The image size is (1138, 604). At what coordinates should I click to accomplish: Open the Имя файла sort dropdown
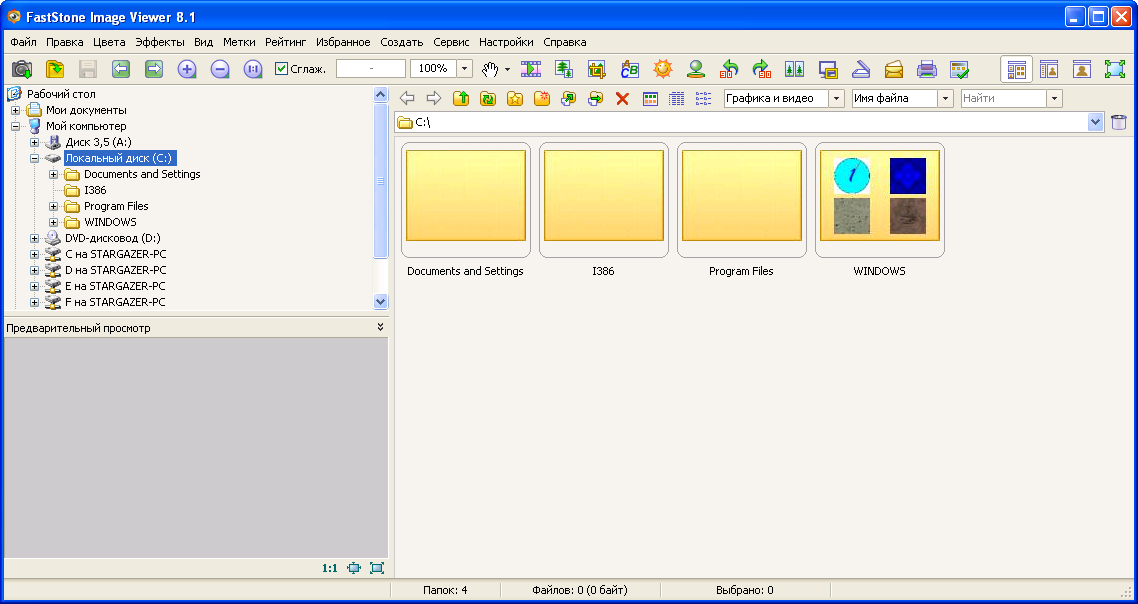pyautogui.click(x=944, y=98)
